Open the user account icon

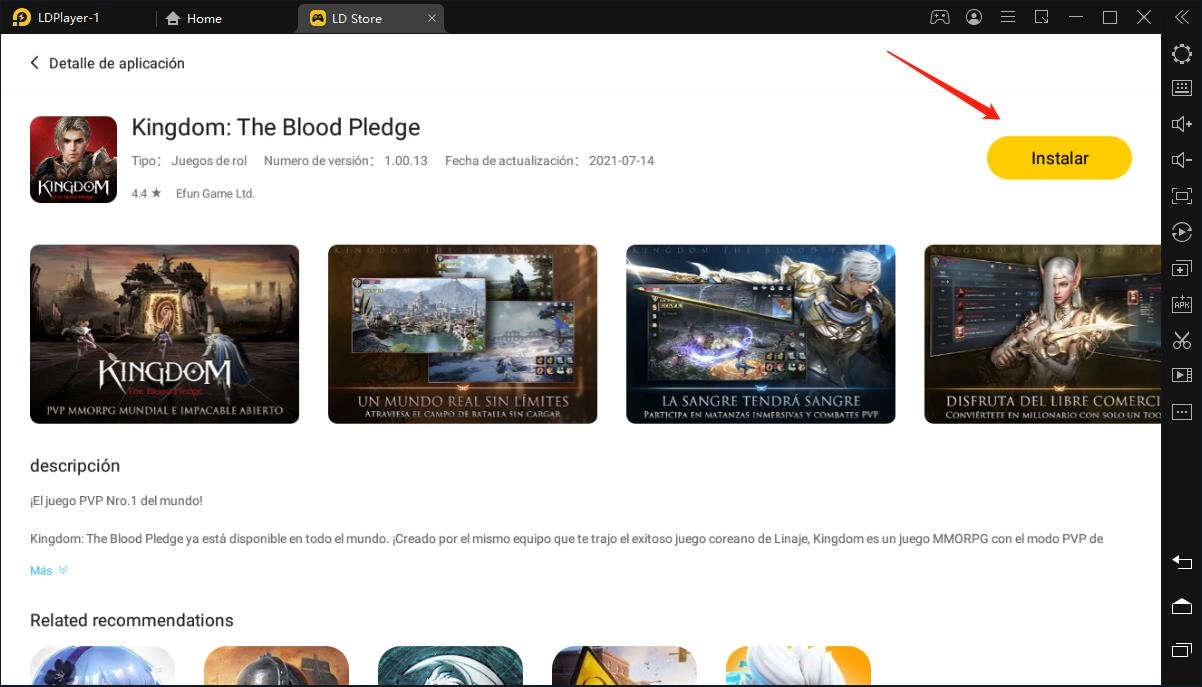click(x=974, y=18)
